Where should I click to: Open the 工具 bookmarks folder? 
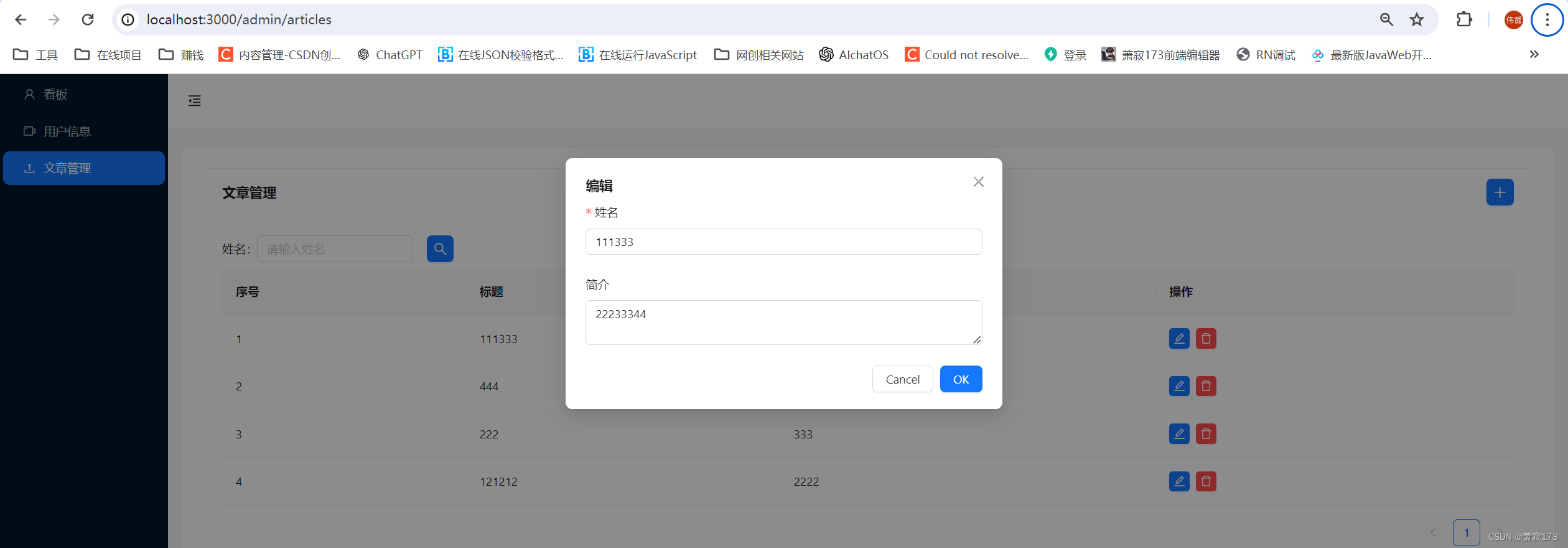click(35, 55)
